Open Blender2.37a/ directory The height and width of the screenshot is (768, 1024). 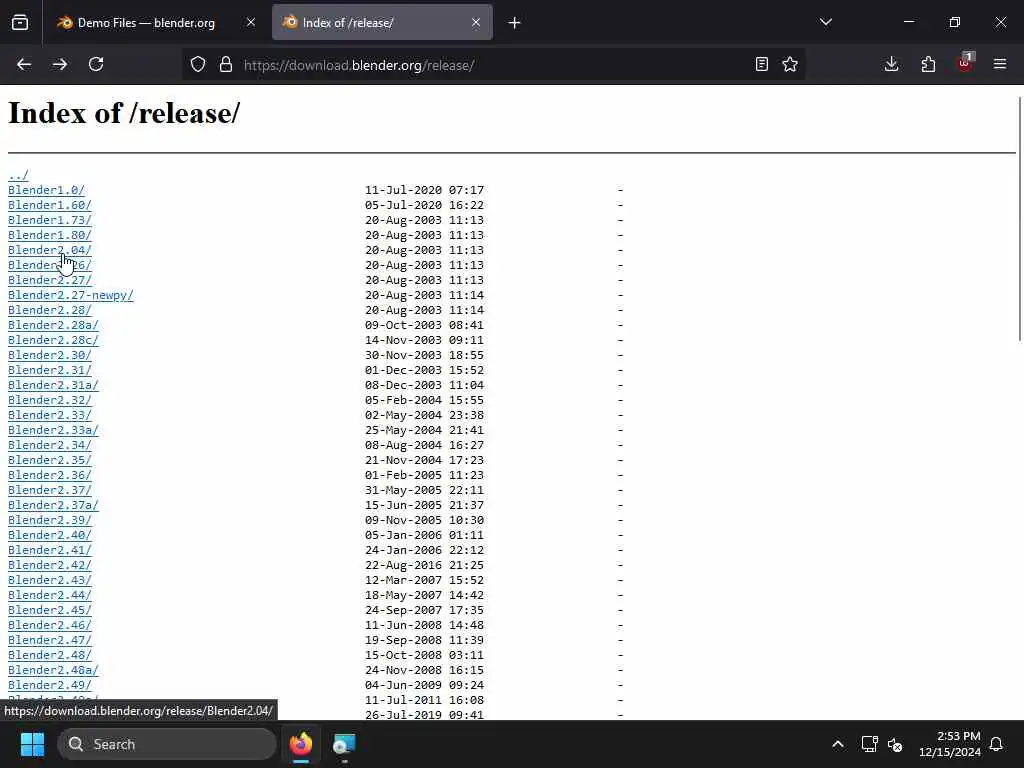click(x=53, y=505)
